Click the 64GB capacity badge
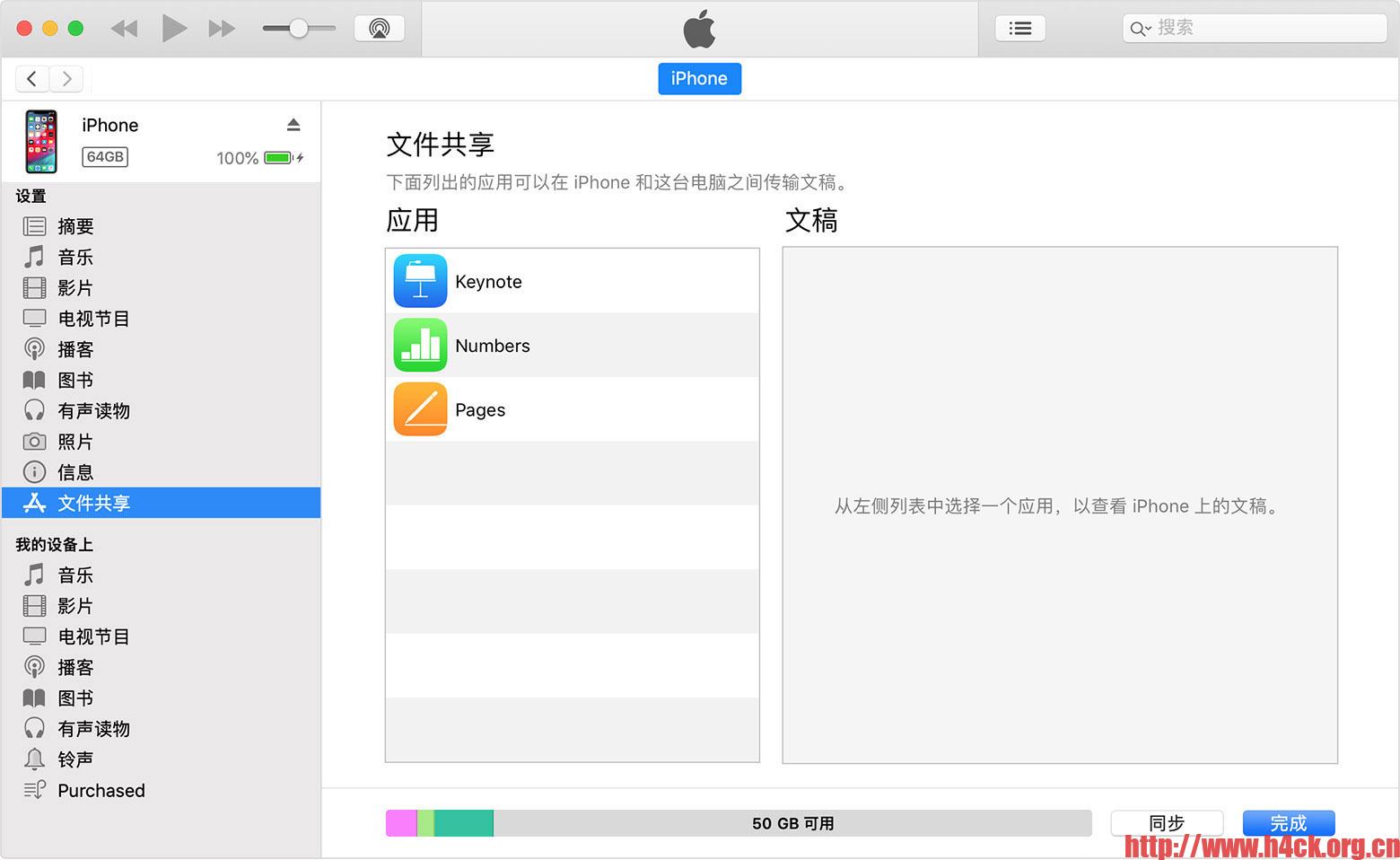 pyautogui.click(x=105, y=157)
